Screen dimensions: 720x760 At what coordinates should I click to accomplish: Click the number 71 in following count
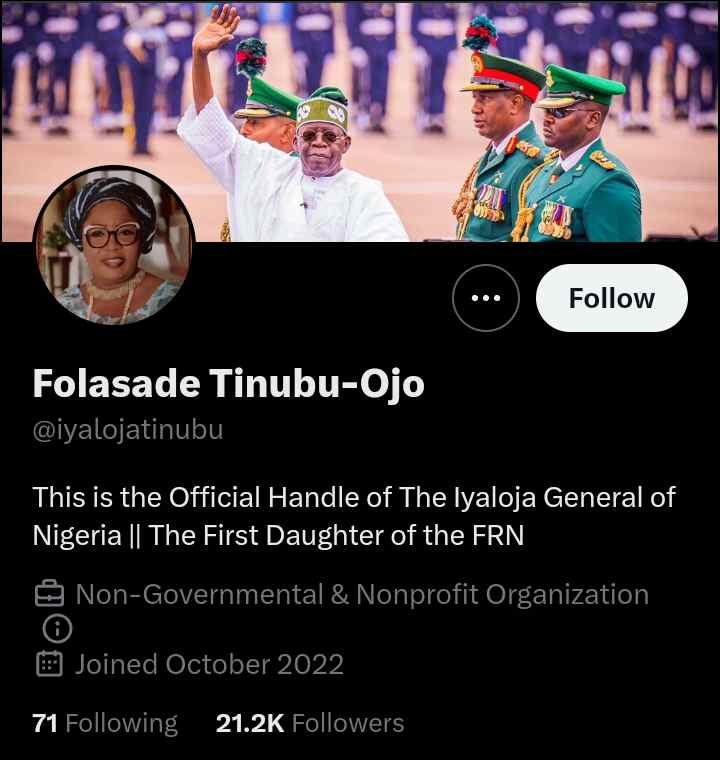coord(45,723)
